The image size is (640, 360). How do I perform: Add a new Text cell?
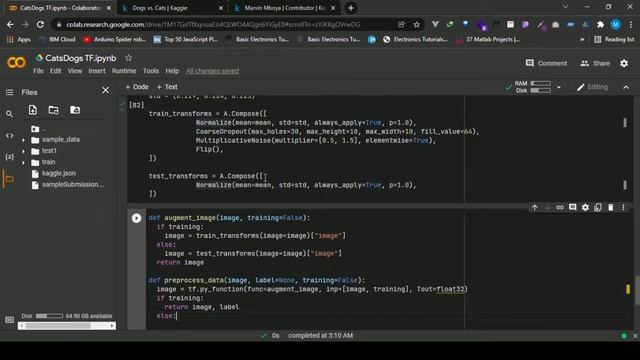[x=167, y=87]
